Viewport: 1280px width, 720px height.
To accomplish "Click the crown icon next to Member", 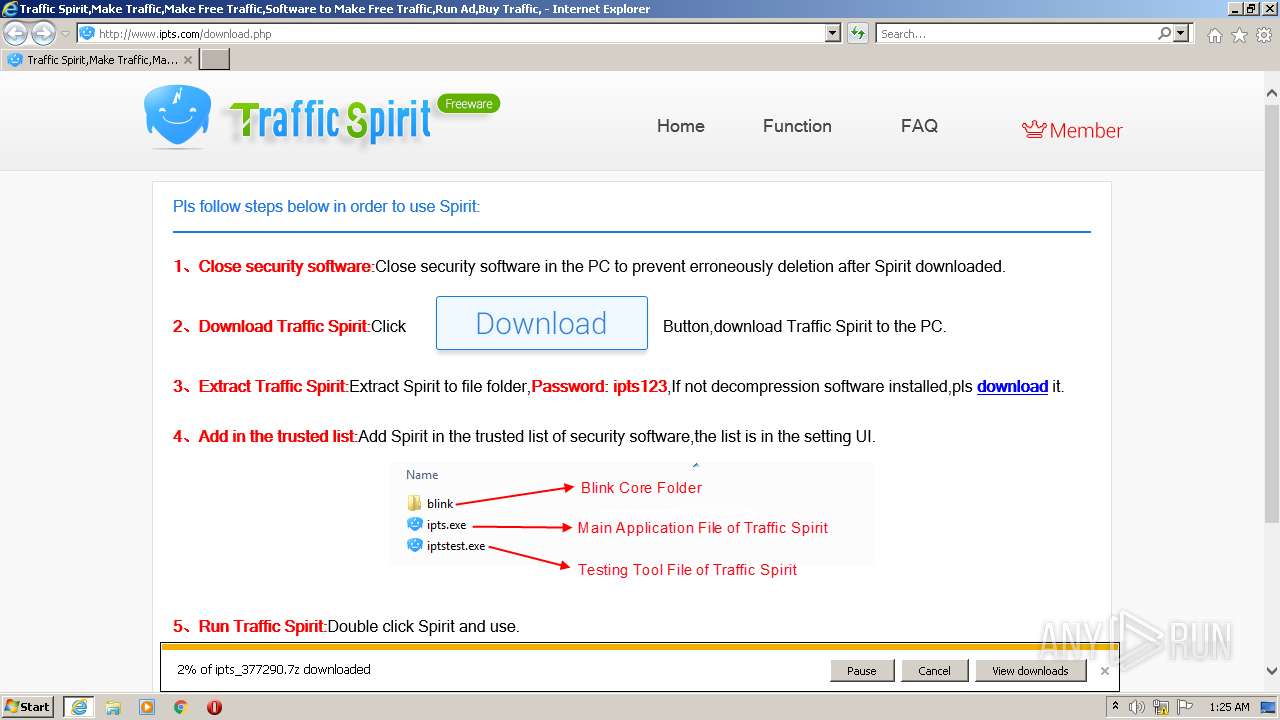I will pyautogui.click(x=1033, y=130).
